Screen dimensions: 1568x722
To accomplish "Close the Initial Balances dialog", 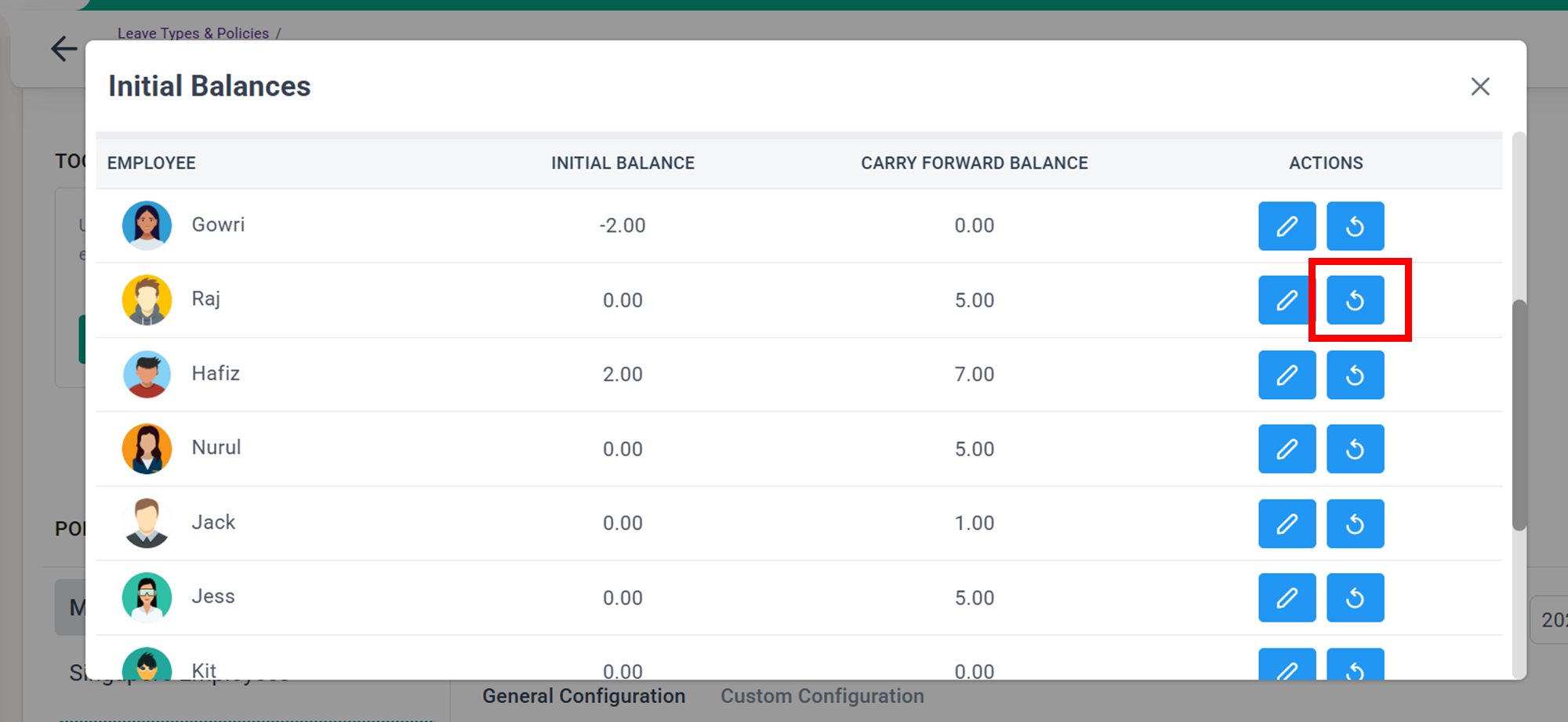I will pos(1479,86).
